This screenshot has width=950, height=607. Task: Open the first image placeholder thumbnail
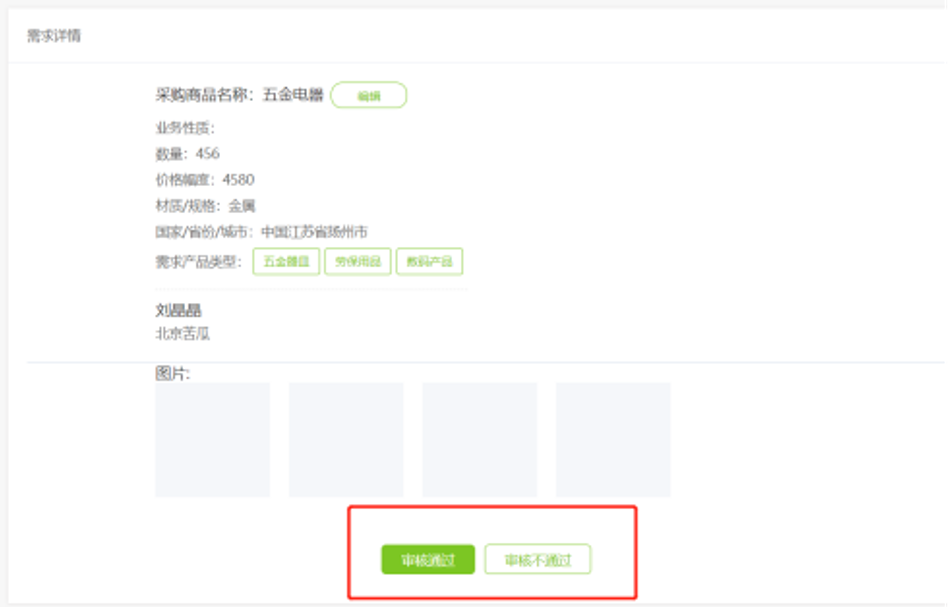tap(213, 440)
